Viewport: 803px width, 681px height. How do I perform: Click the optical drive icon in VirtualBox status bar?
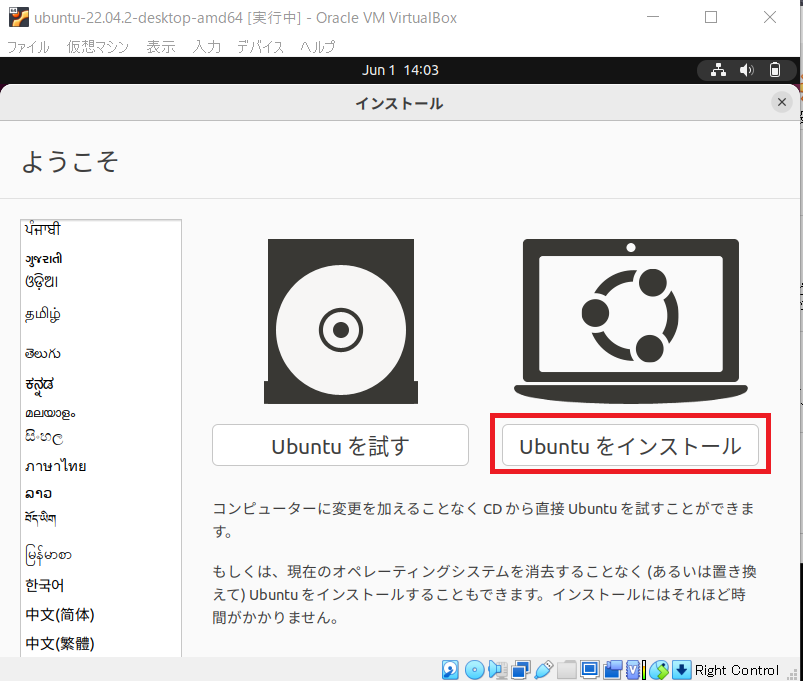click(x=474, y=669)
